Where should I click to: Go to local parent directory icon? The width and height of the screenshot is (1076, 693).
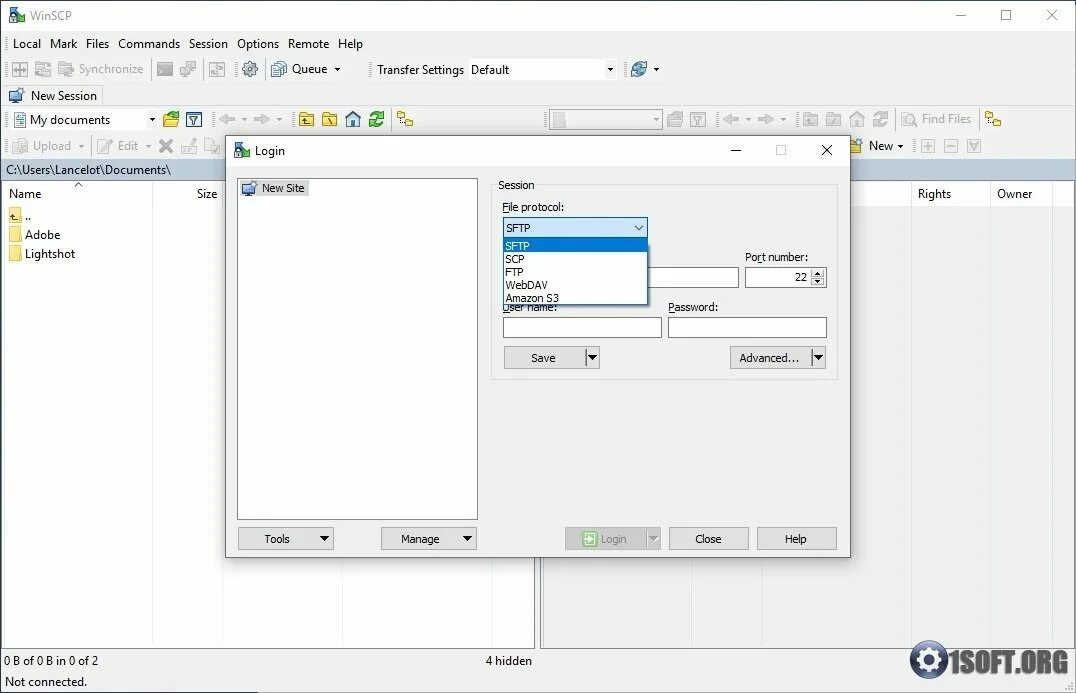(x=306, y=119)
